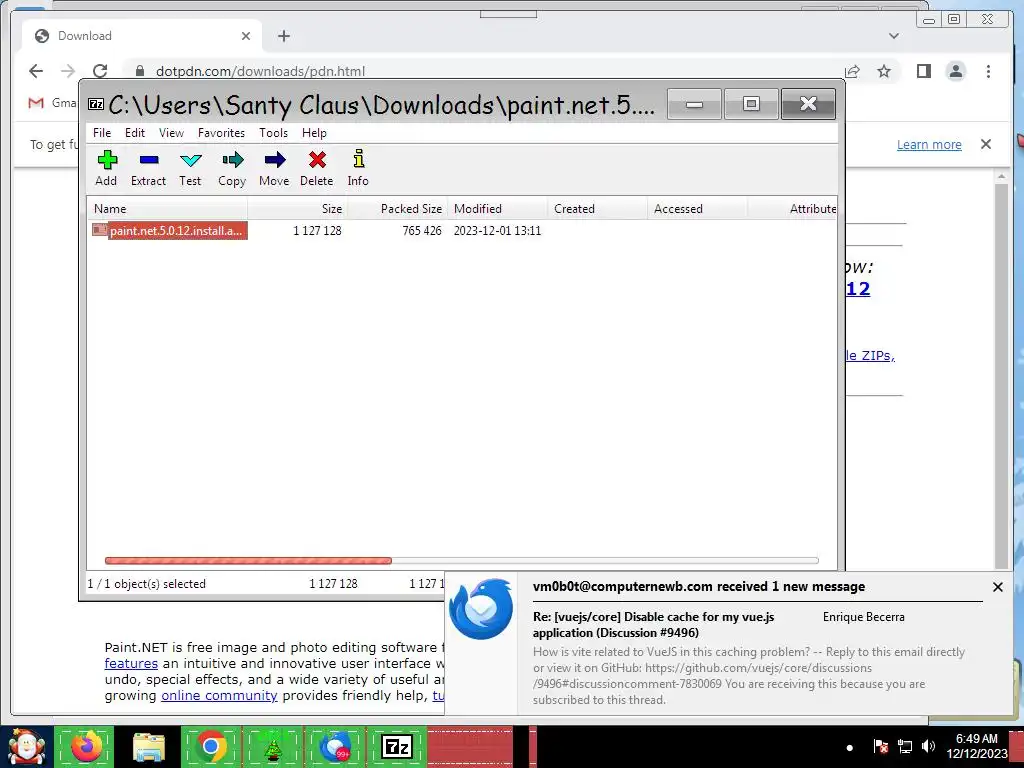Expand Chrome tab search chevron
This screenshot has width=1024, height=768.
(x=894, y=36)
